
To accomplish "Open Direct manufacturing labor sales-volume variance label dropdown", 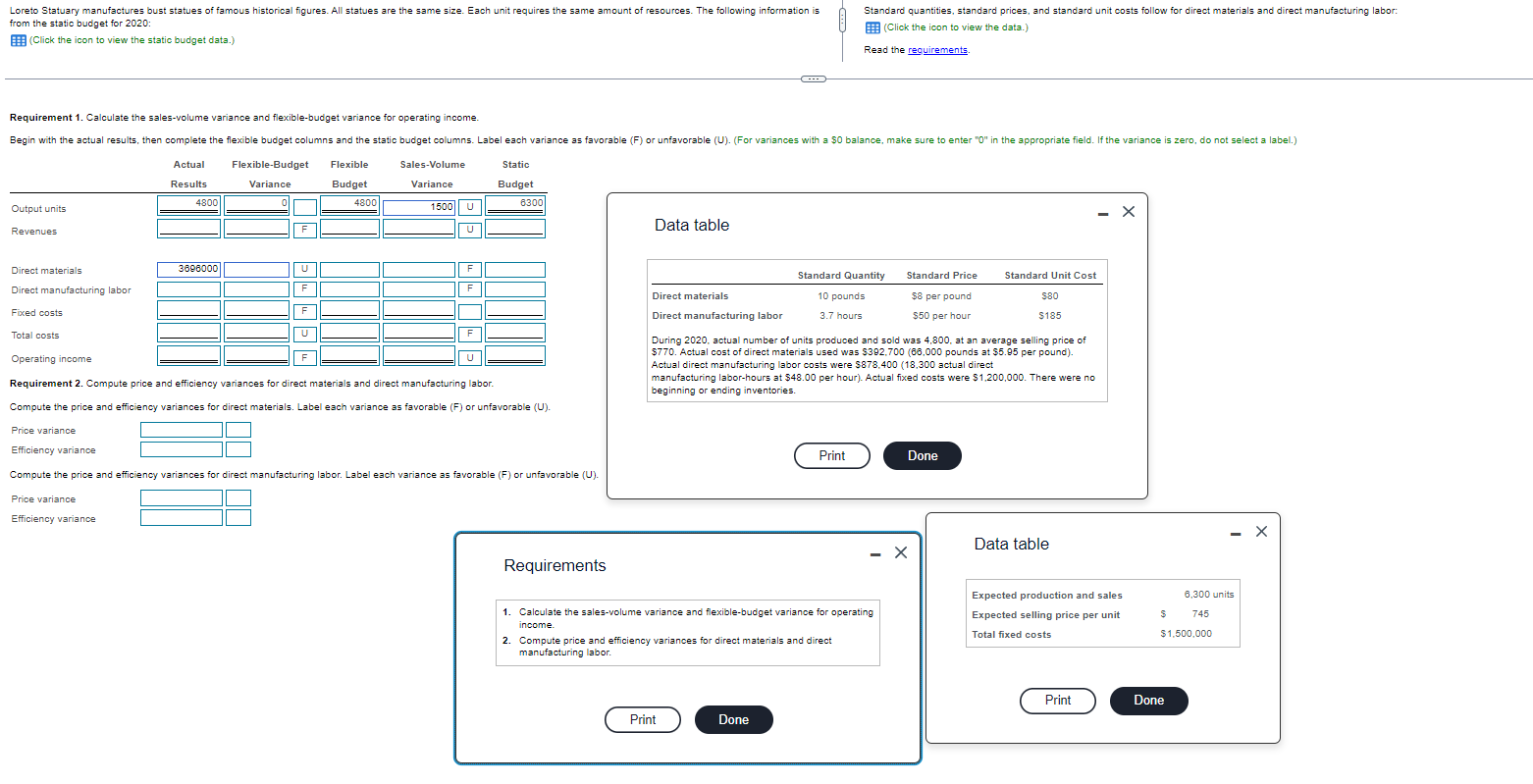I will (x=470, y=288).
